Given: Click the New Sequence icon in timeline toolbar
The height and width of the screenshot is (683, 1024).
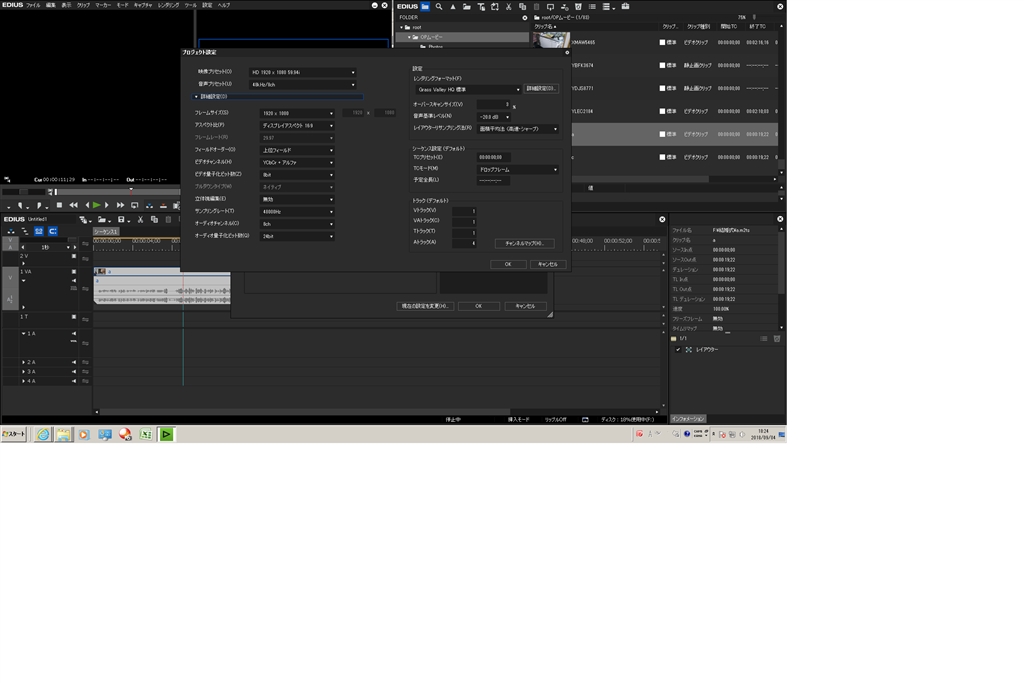Looking at the screenshot, I should pos(84,220).
